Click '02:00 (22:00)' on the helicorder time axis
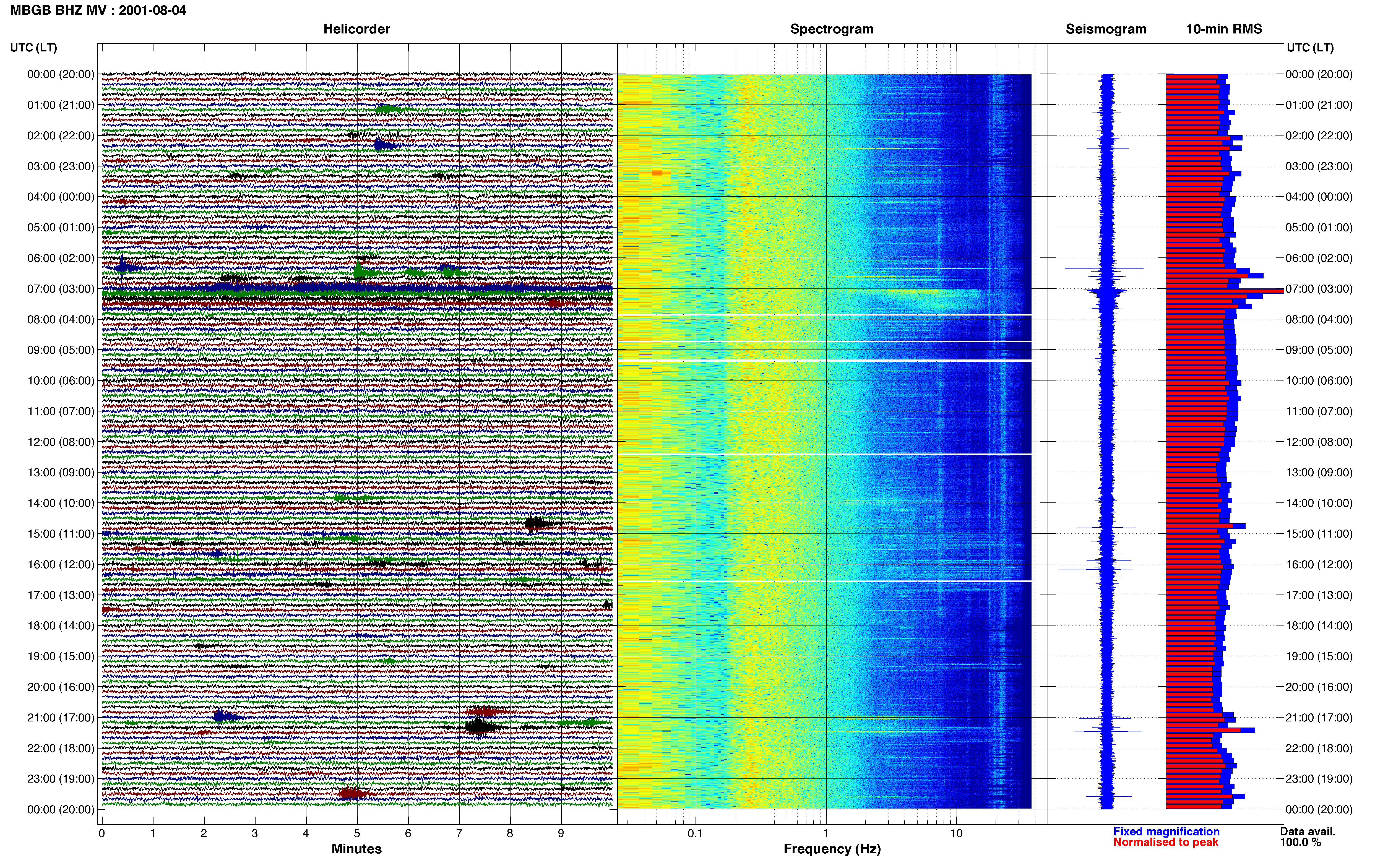Image resolution: width=1388 pixels, height=868 pixels. (61, 135)
